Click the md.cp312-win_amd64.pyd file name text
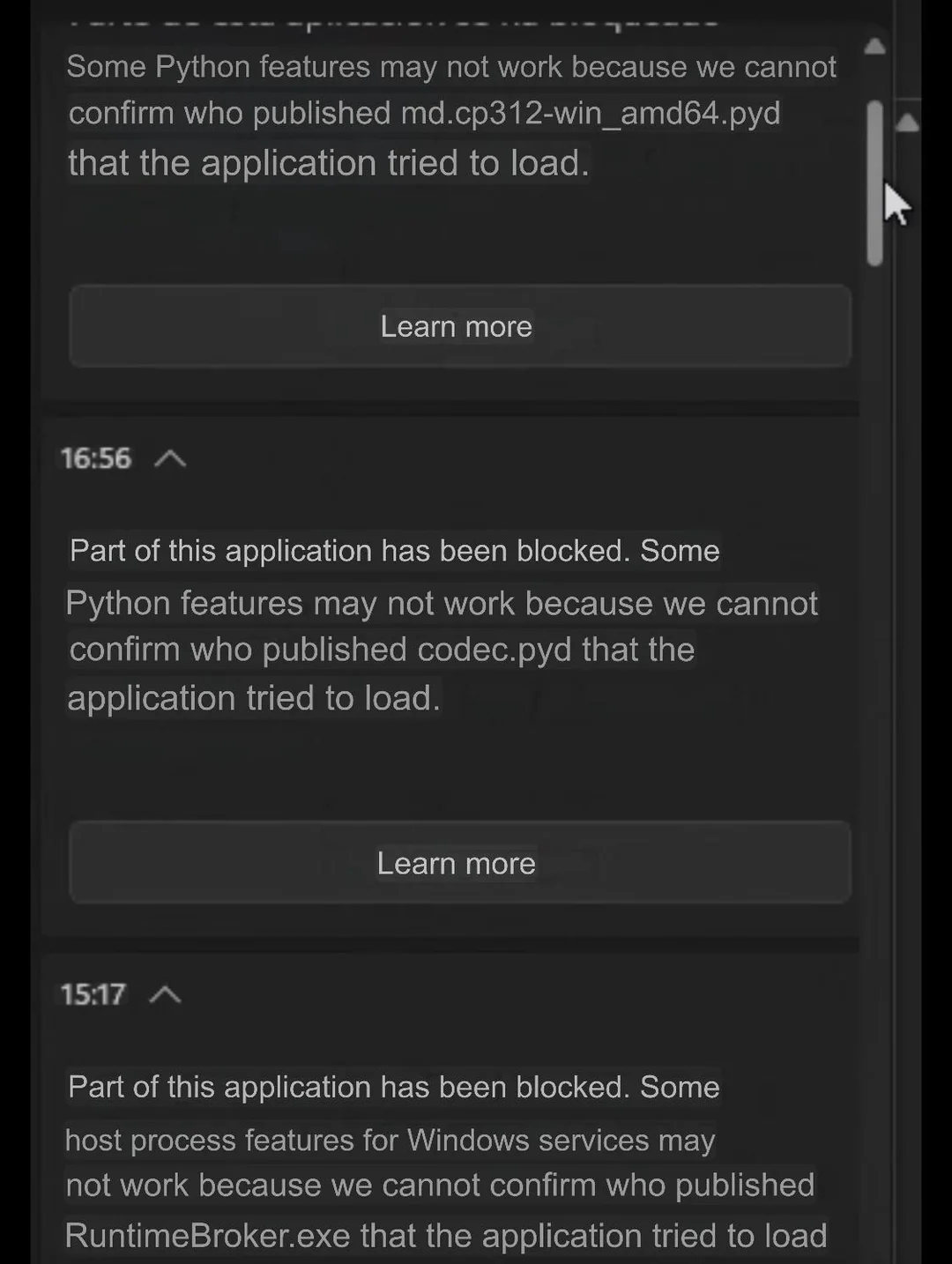 click(x=591, y=114)
